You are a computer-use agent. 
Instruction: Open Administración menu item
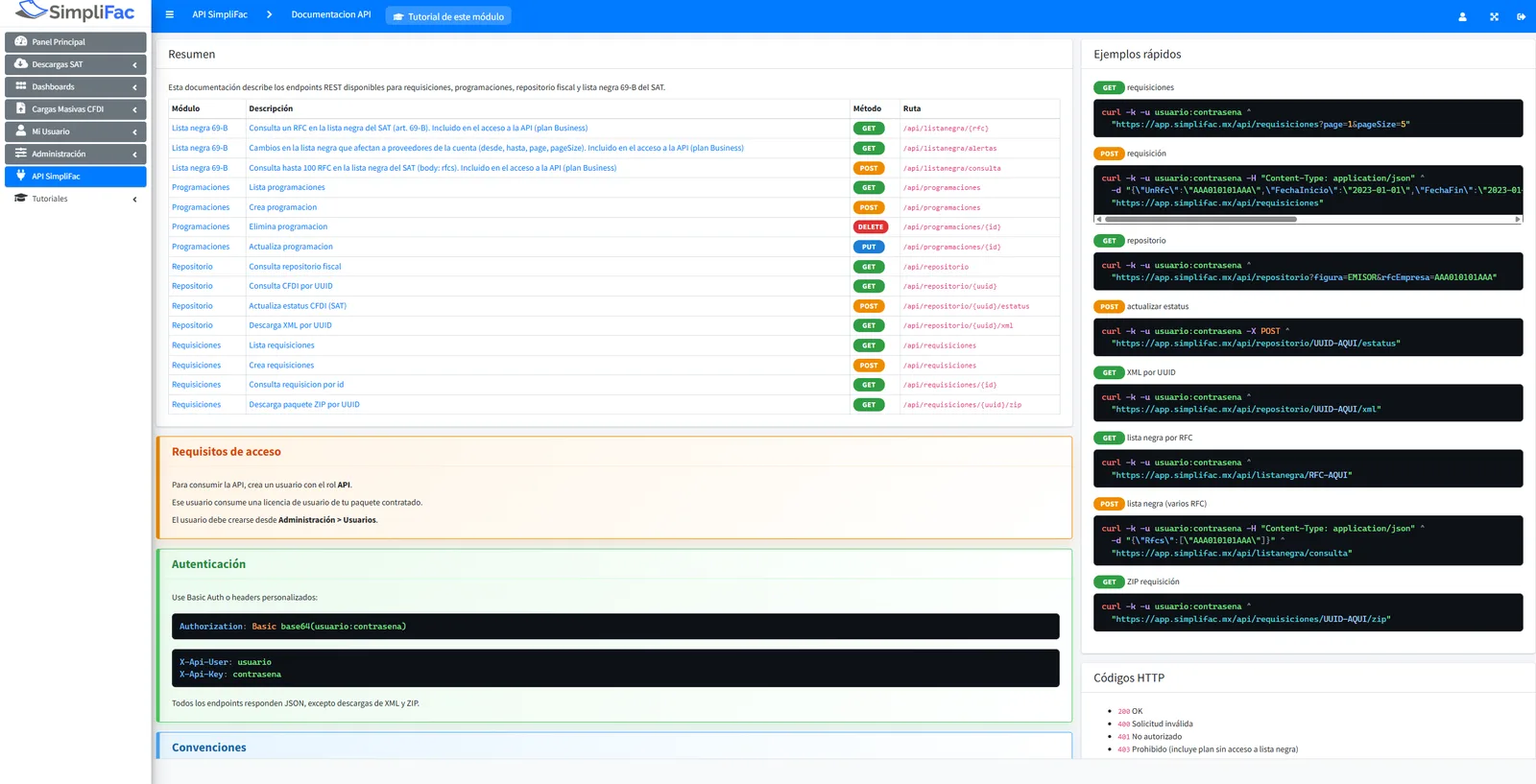click(x=76, y=154)
